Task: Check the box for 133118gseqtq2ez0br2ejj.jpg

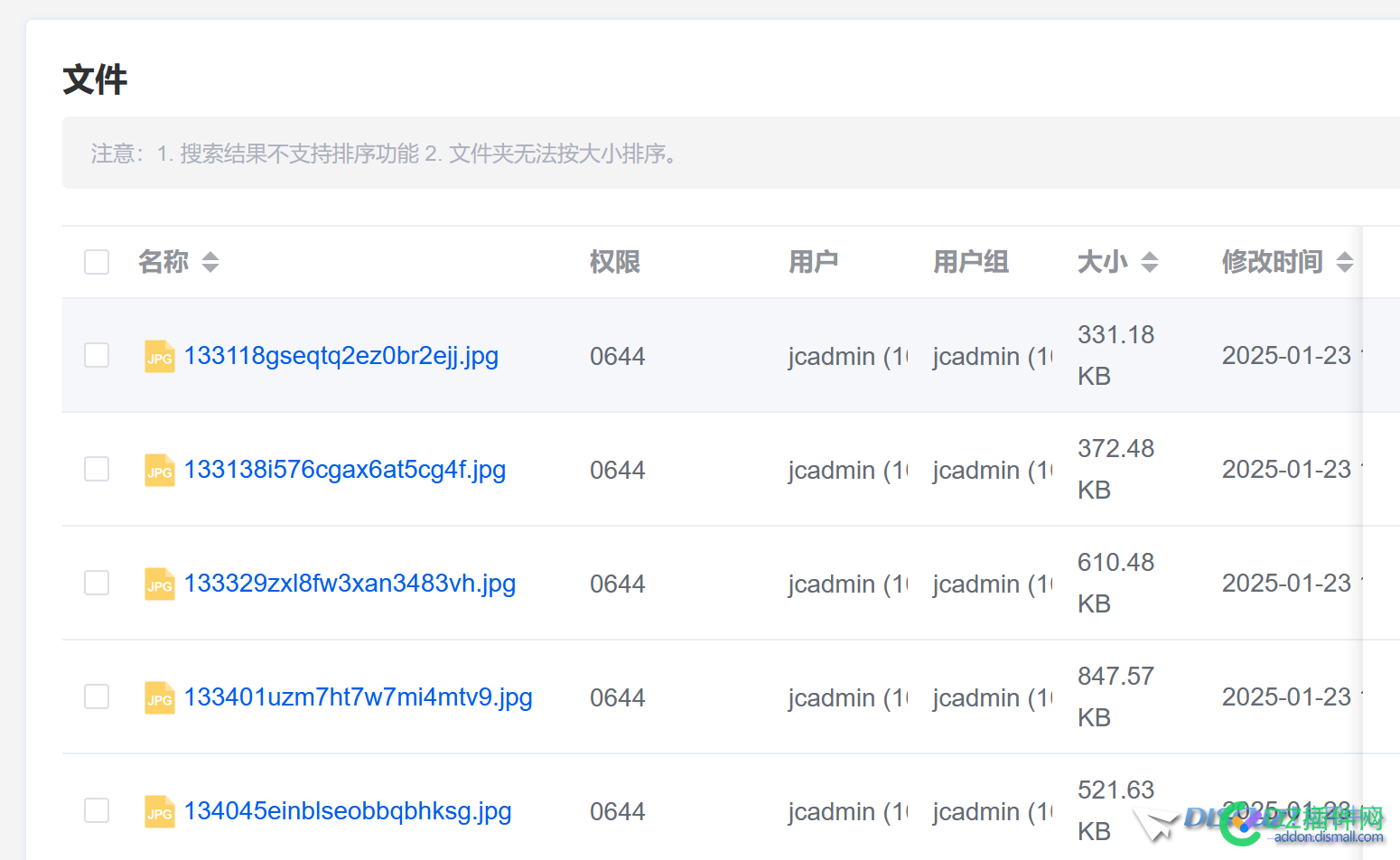Action: [97, 355]
